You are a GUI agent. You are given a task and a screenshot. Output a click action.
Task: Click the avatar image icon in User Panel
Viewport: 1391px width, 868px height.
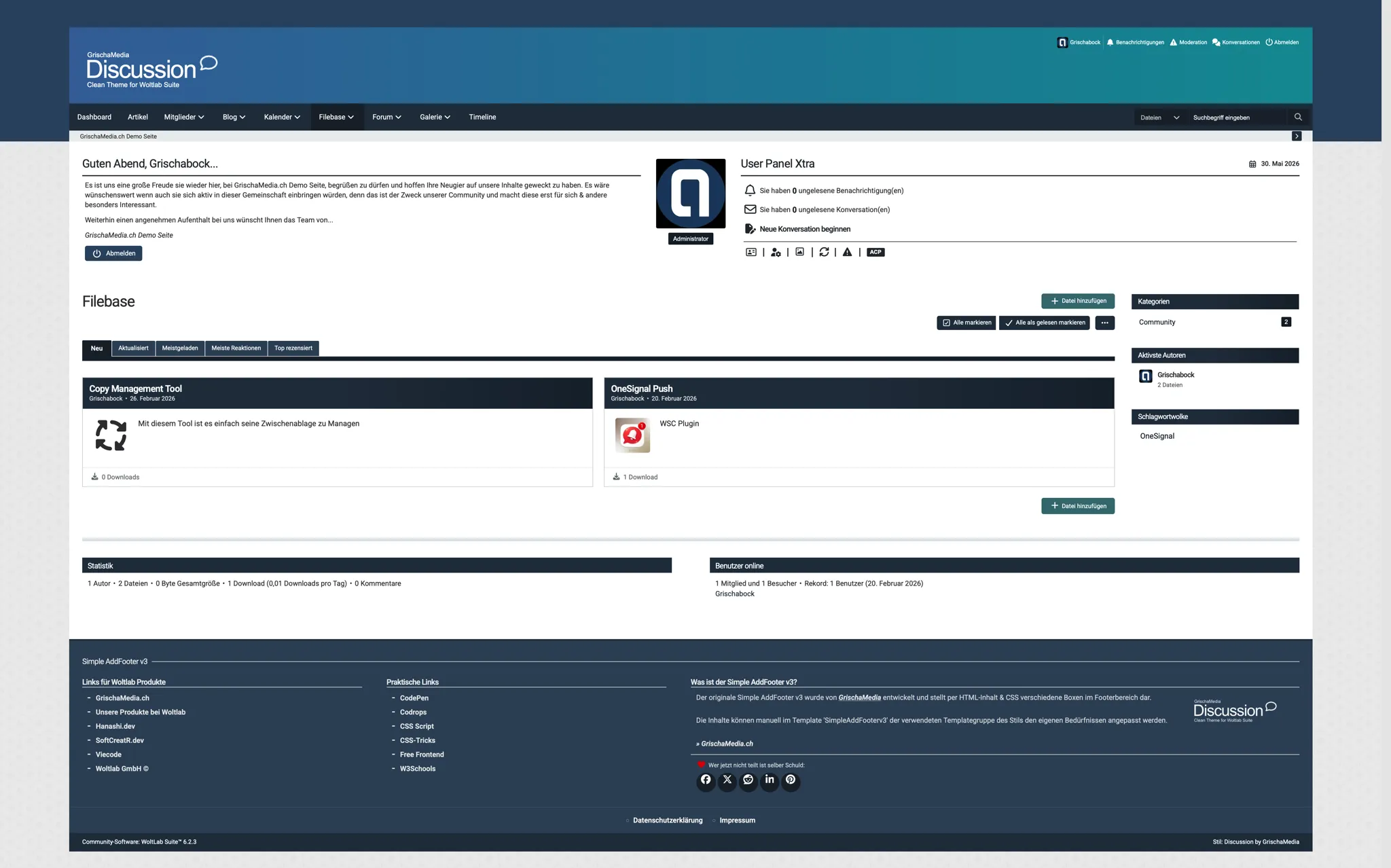click(x=800, y=252)
